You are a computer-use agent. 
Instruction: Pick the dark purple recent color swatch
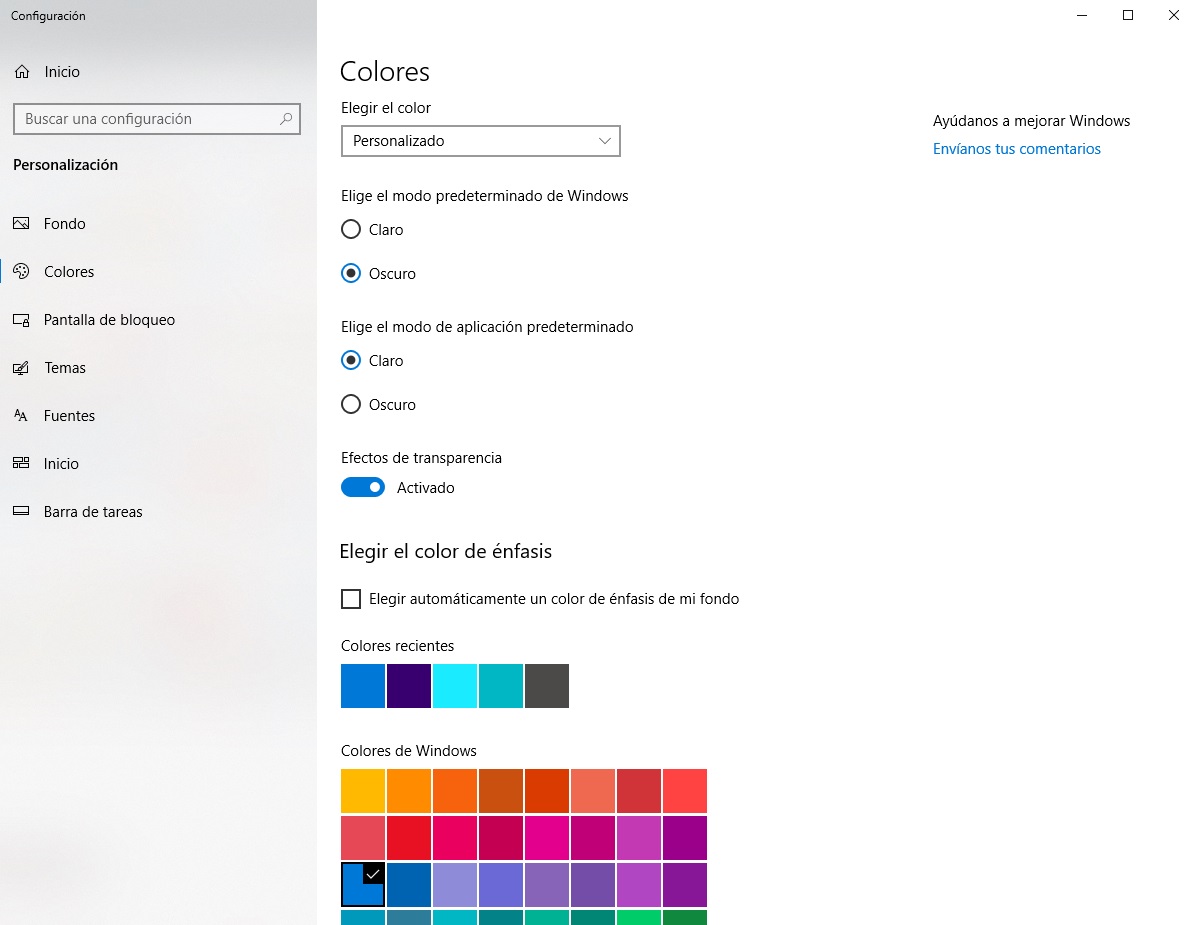click(409, 686)
